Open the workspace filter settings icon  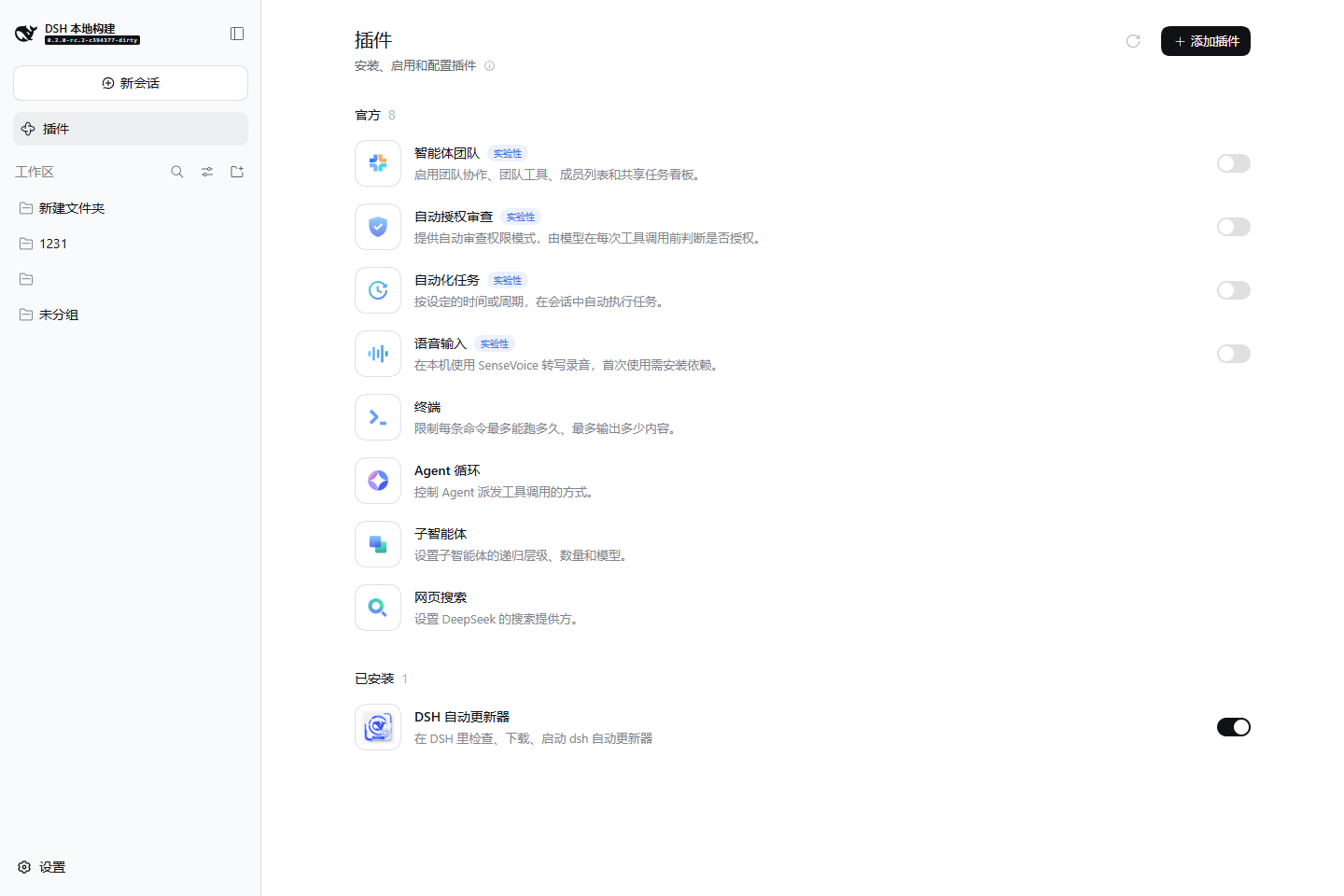pos(207,172)
